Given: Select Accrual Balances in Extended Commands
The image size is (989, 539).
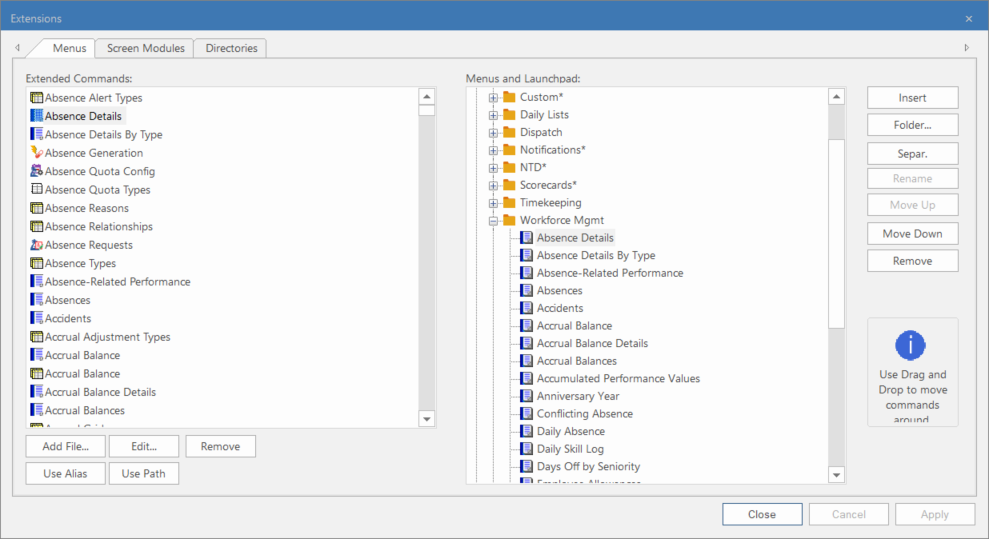Looking at the screenshot, I should [85, 410].
